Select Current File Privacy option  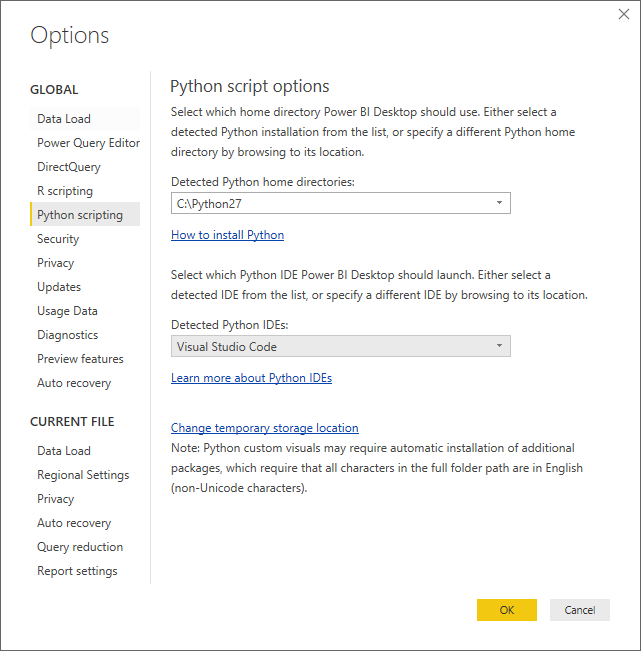(85, 499)
